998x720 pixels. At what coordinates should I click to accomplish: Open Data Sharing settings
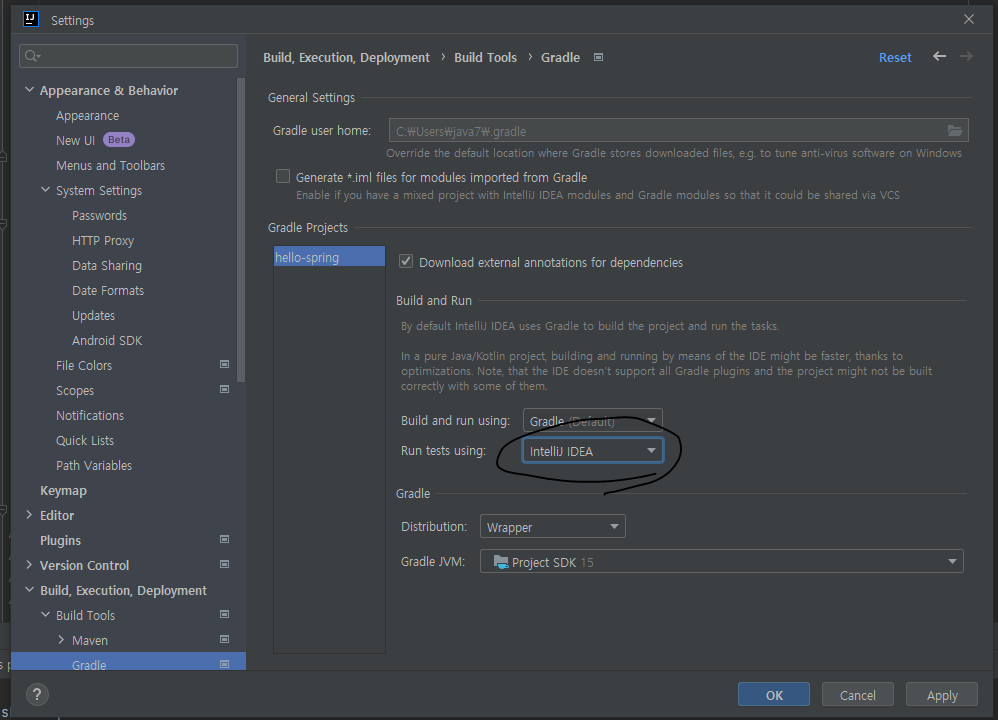coord(107,265)
